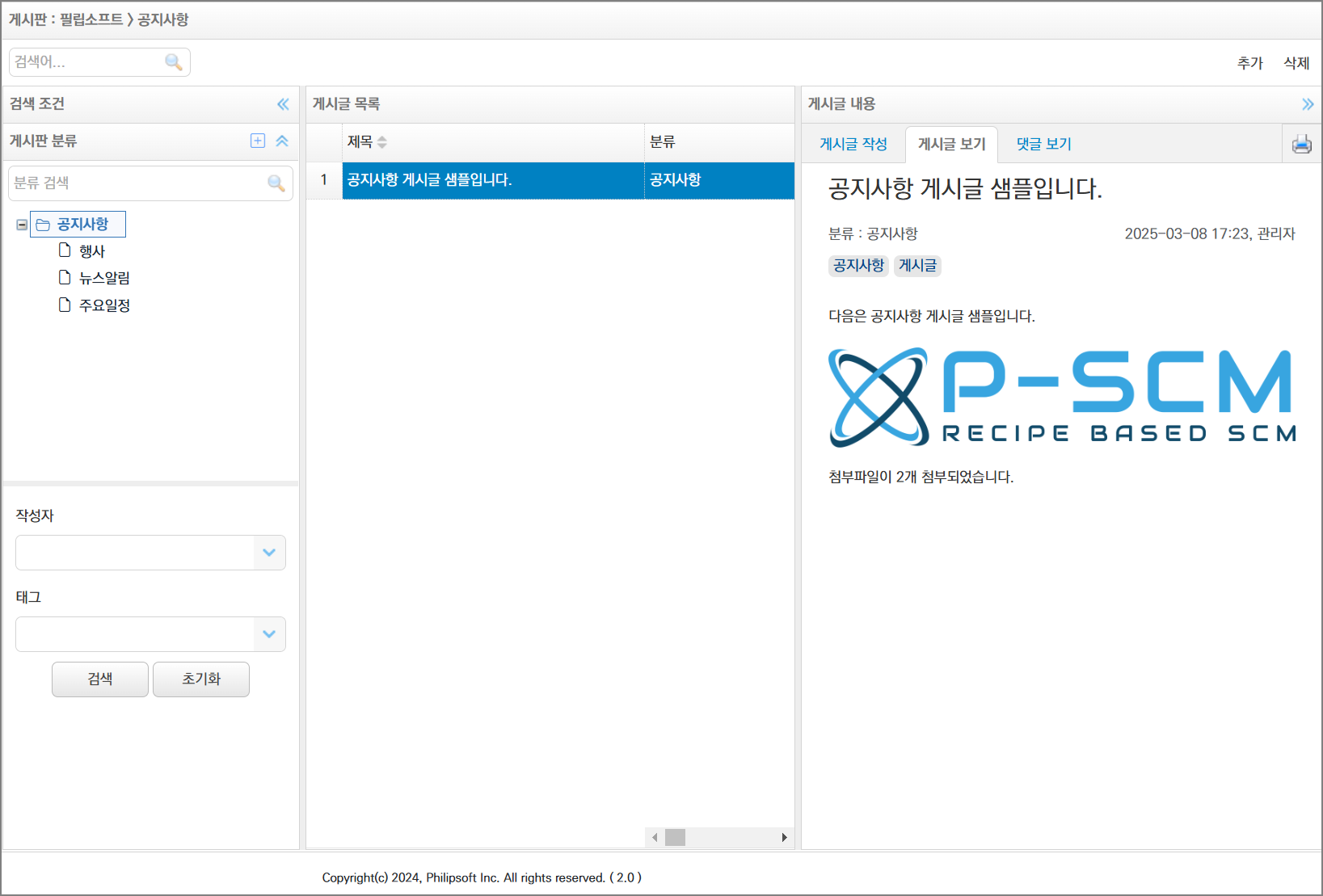
Task: Click the 게시글 tag badge
Action: pyautogui.click(x=917, y=266)
